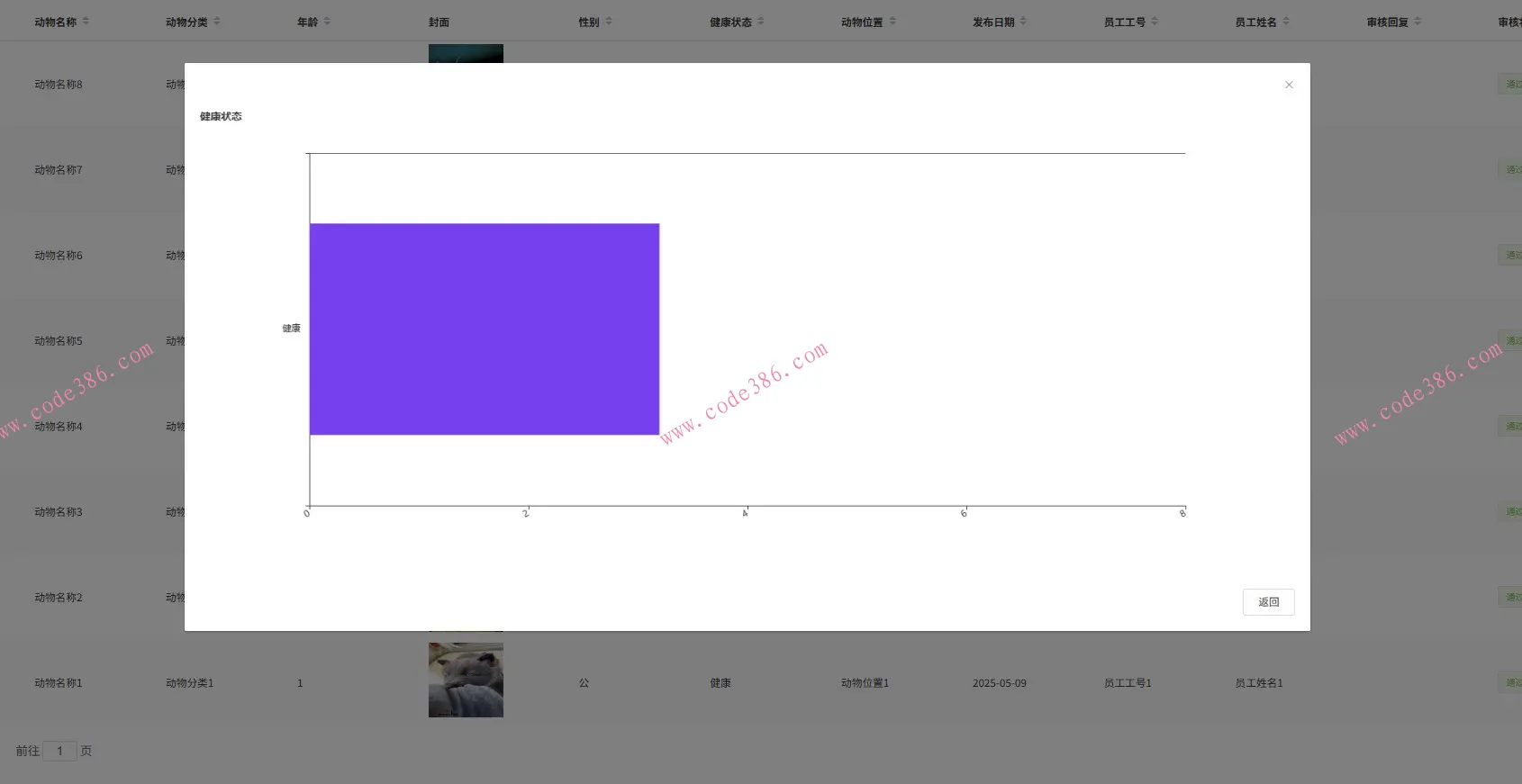This screenshot has height=784, width=1522.
Task: Select the 动物名称4 cell
Action: [59, 427]
